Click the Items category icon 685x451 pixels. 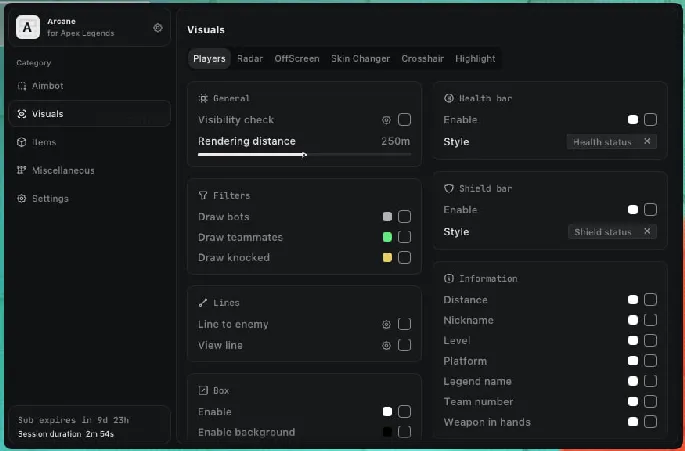[x=22, y=142]
